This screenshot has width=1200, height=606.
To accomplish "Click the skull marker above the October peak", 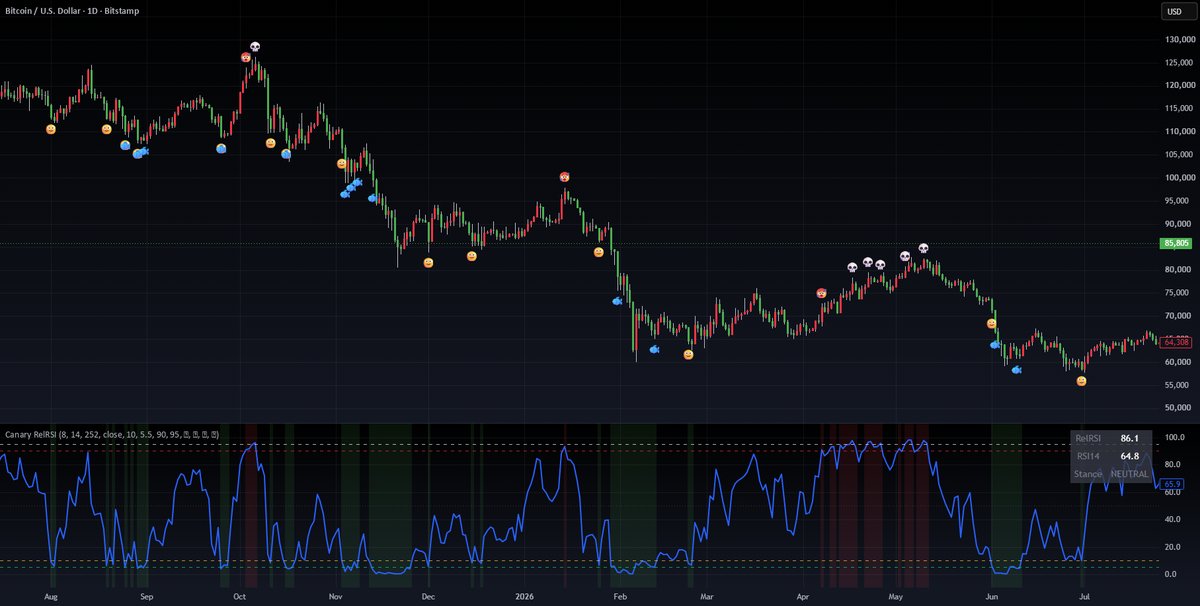I will (255, 46).
